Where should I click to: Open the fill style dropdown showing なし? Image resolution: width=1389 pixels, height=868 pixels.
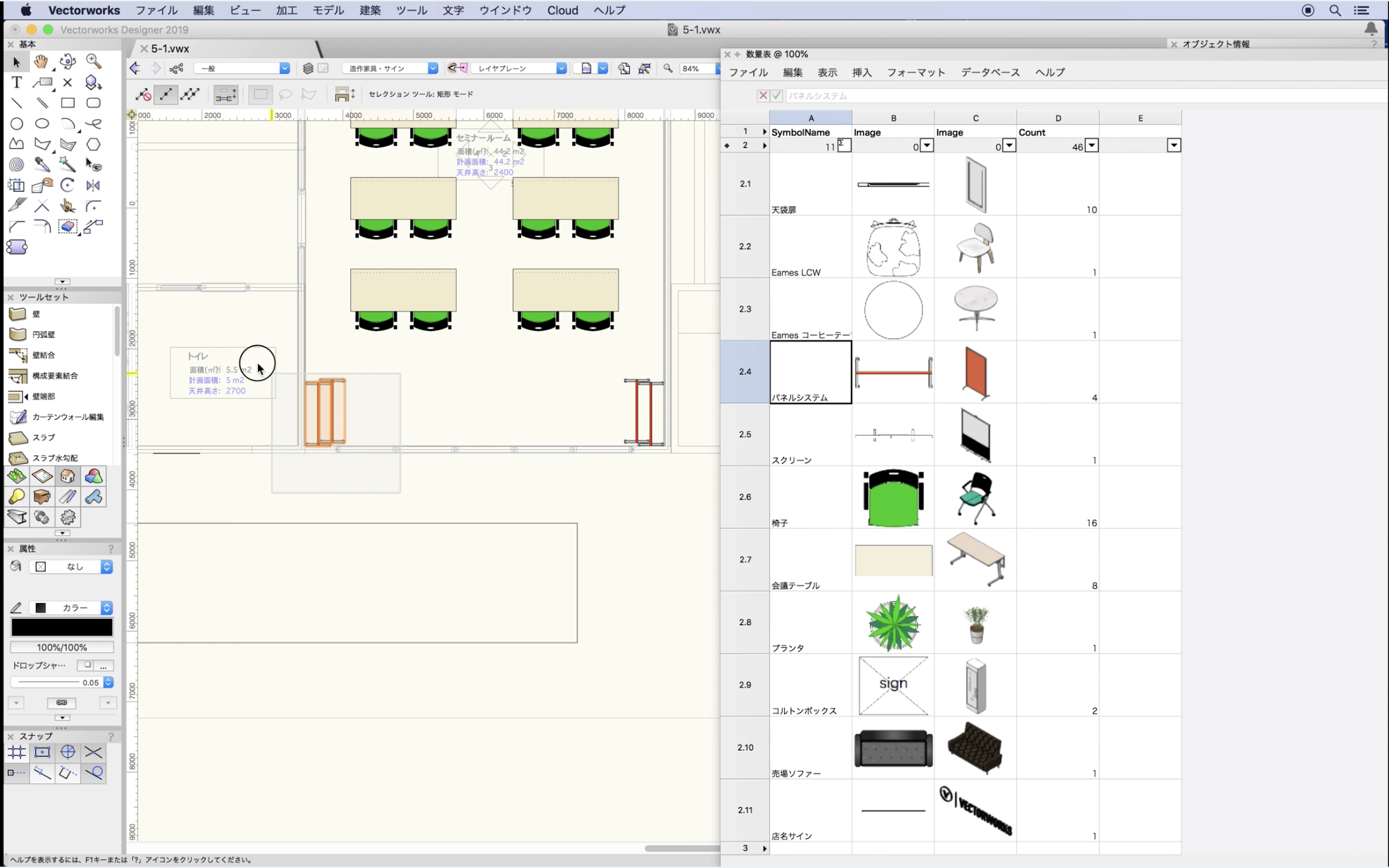[x=71, y=567]
